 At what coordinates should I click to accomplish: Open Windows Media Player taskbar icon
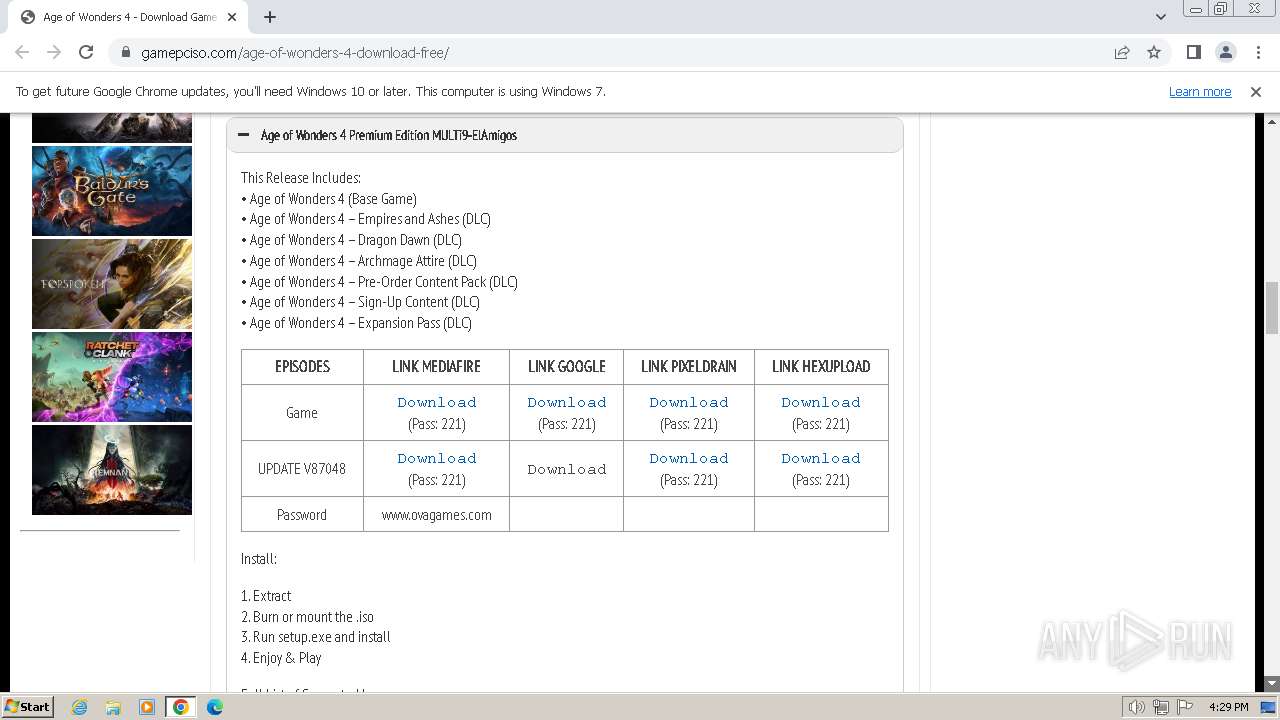147,707
